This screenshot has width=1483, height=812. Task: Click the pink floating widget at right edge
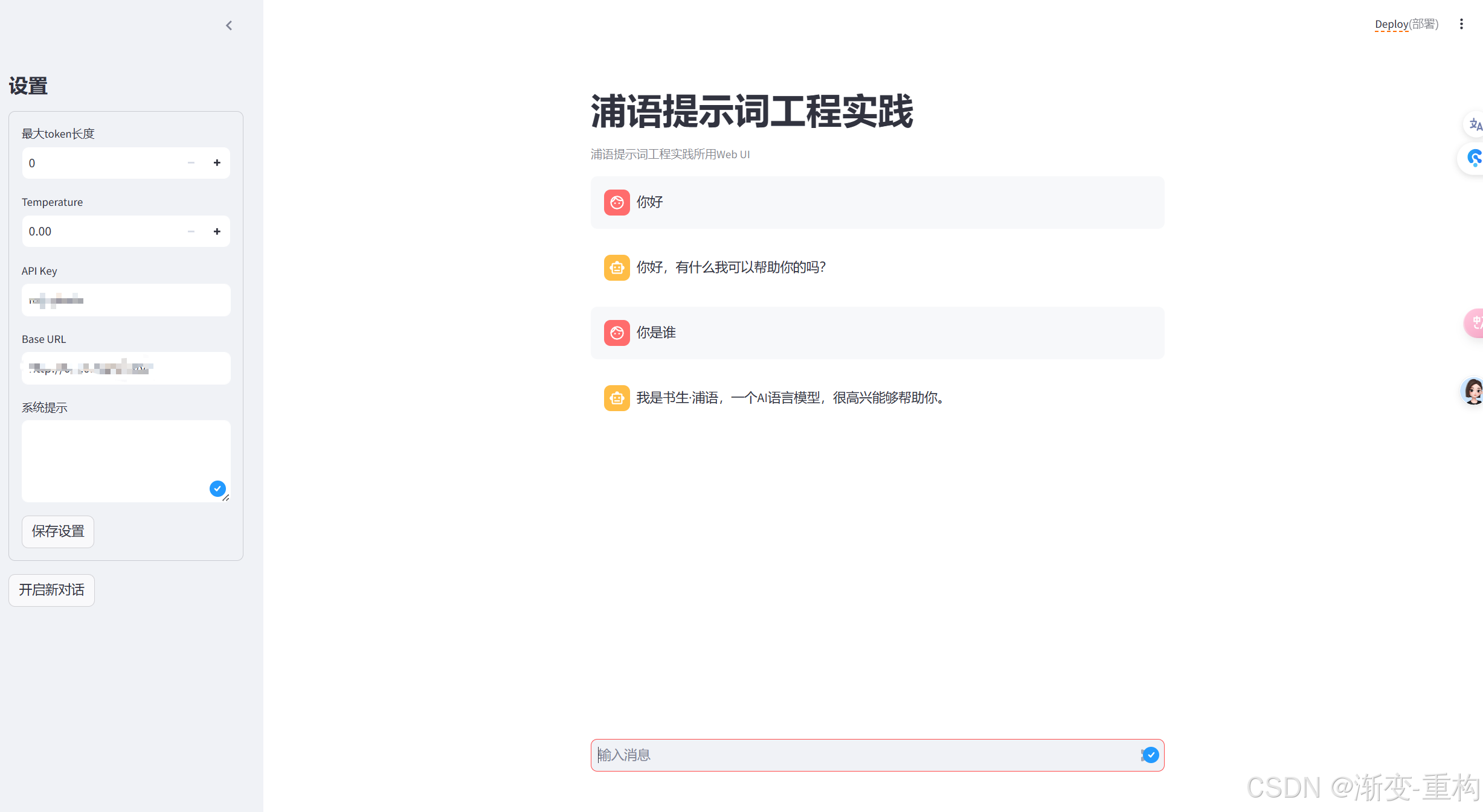1475,323
